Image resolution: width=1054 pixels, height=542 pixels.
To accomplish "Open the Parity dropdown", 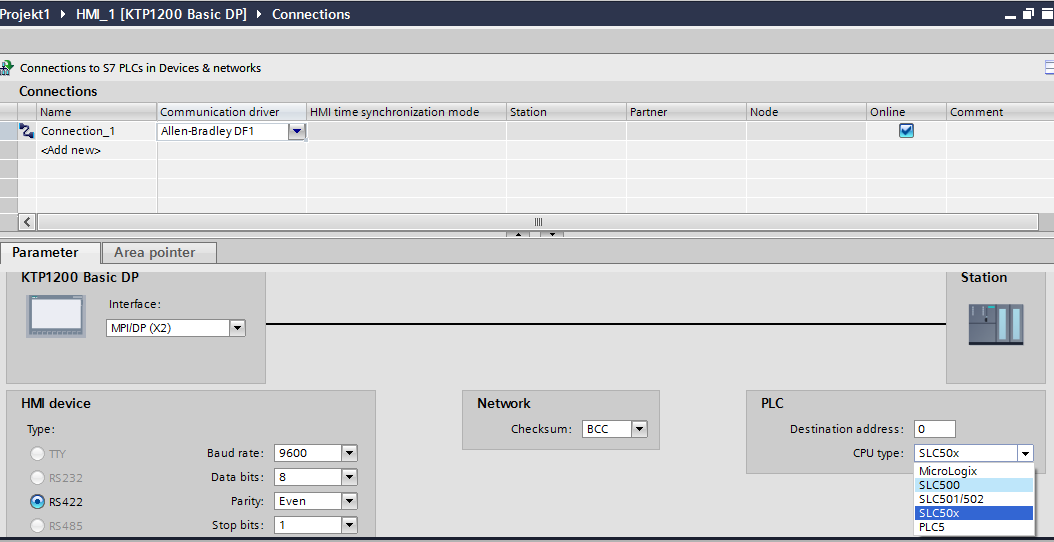I will 350,501.
